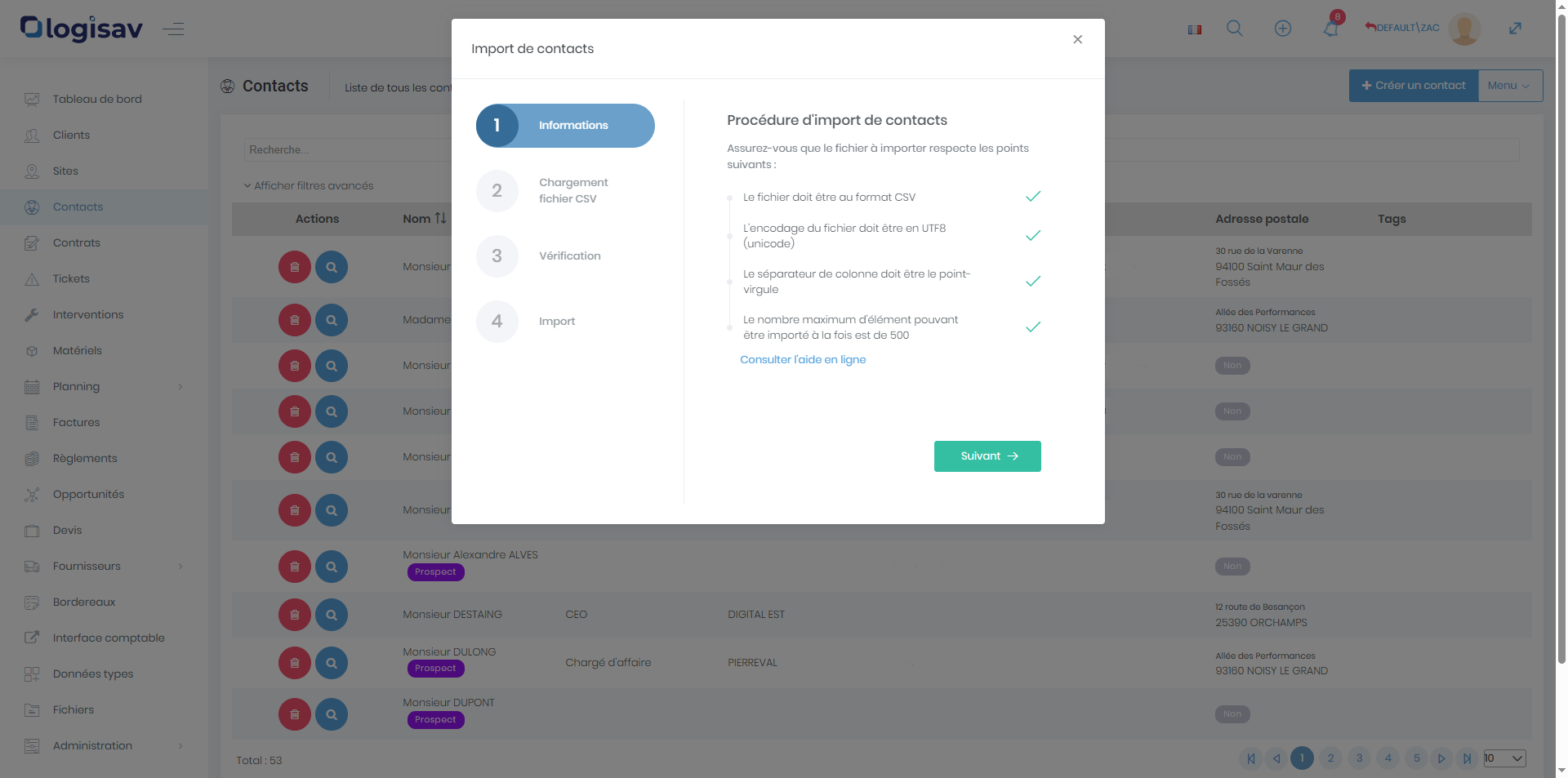View Monsieur DUPONT with blue magnifier icon

pos(332,714)
